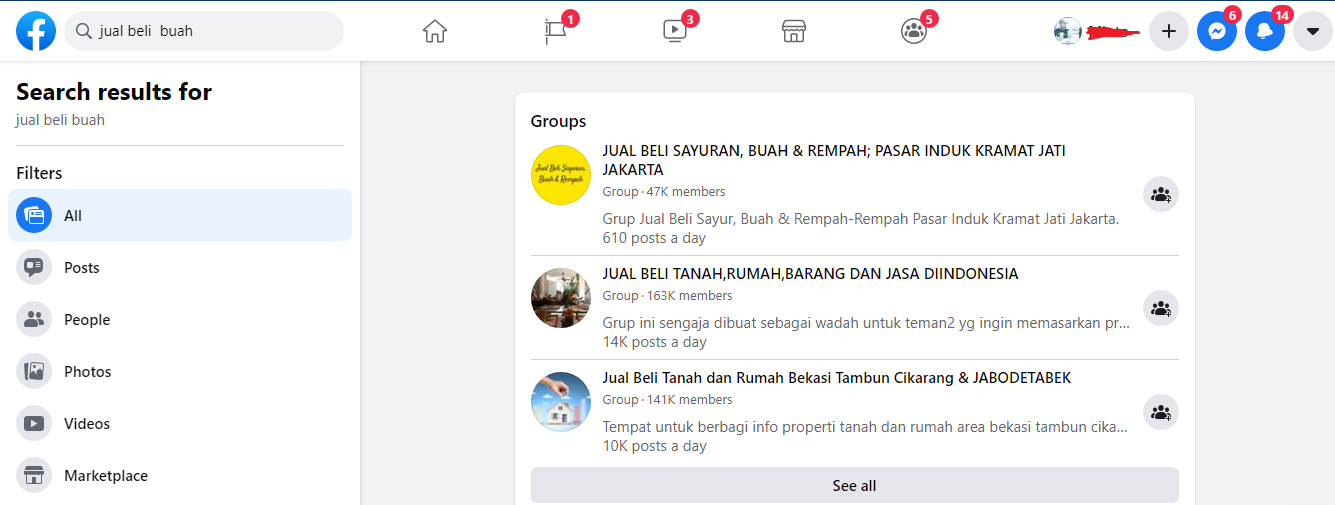Click description 'Grup Jual Beli Sayur, Buah & Rempah-Rempah'
This screenshot has width=1335, height=505.
861,219
